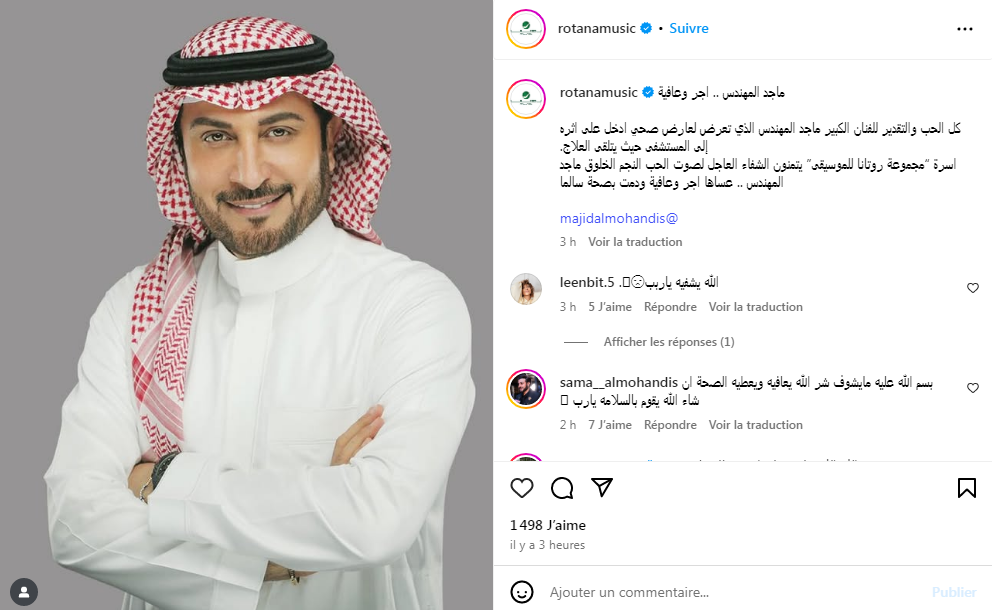This screenshot has height=610, width=992.
Task: Open sama__almohandis username link
Action: (619, 382)
